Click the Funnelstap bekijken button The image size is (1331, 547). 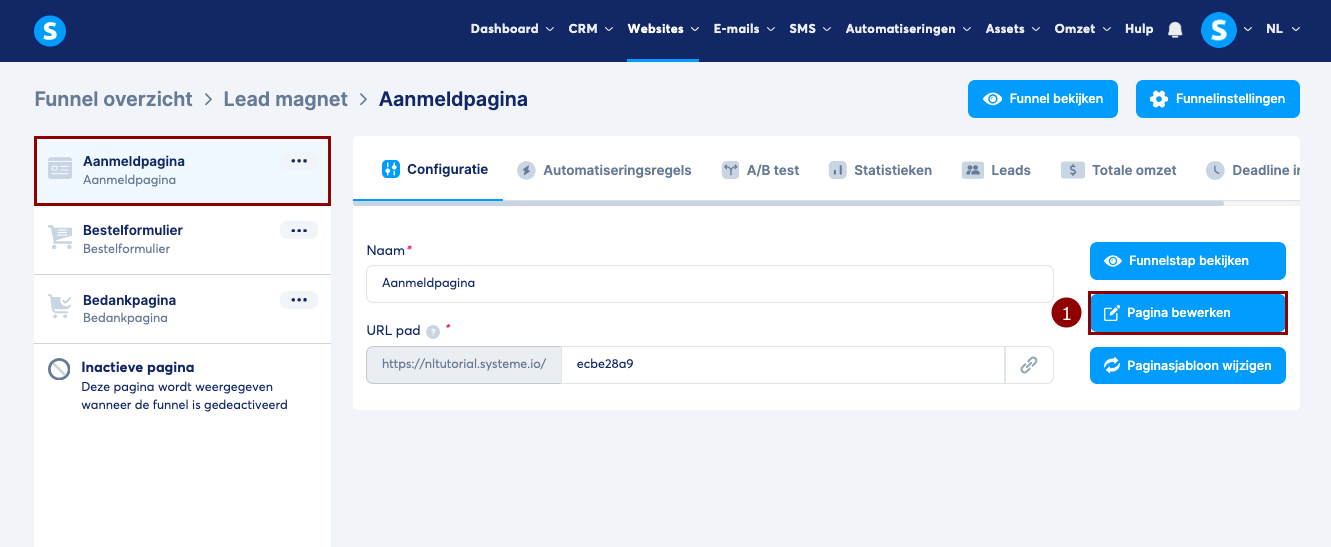1188,261
